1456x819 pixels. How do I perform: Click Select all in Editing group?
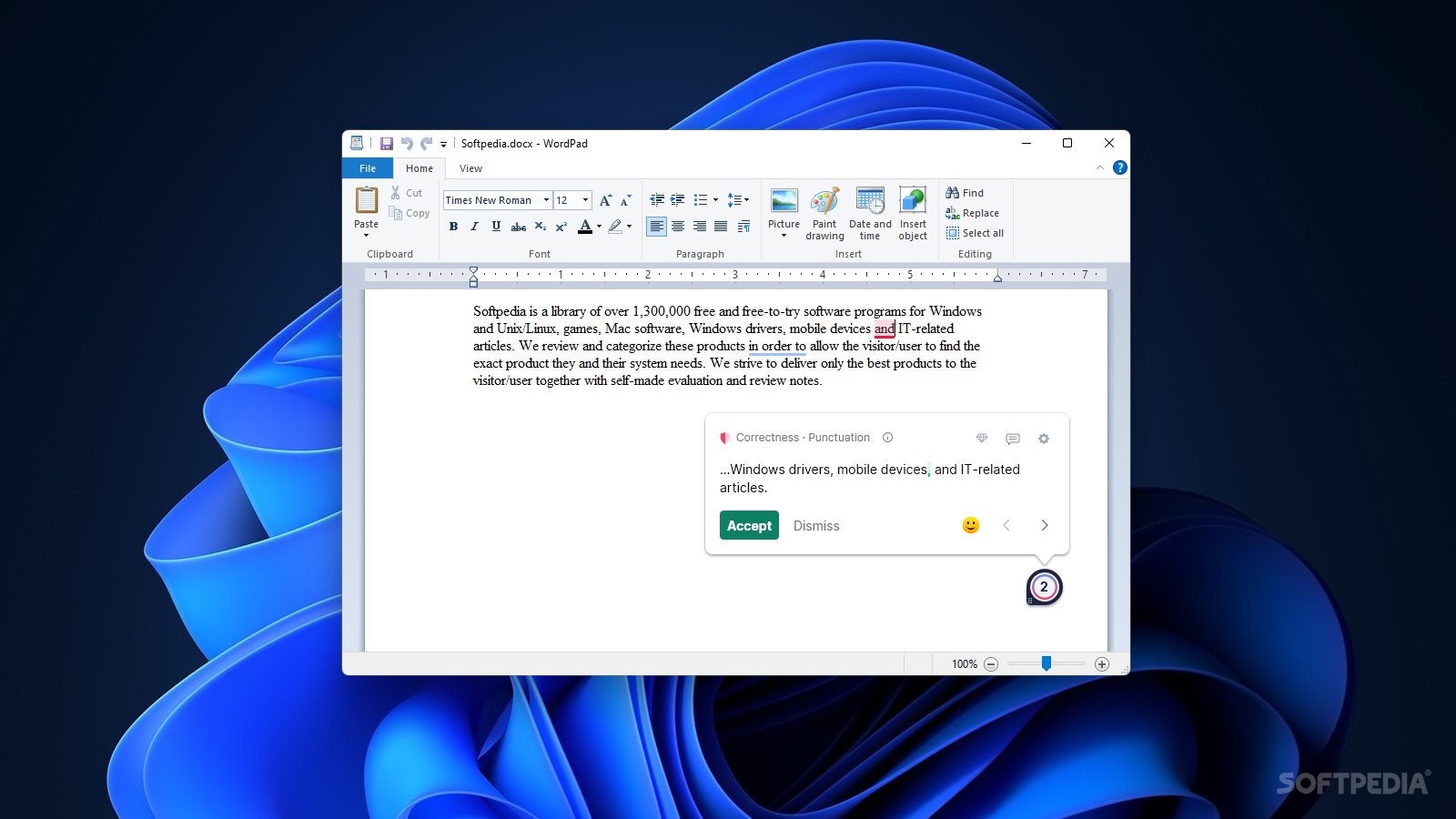975,233
